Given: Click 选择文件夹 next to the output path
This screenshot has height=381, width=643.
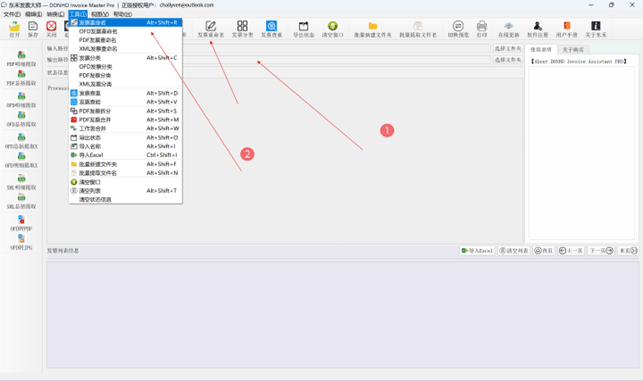Looking at the screenshot, I should 508,60.
